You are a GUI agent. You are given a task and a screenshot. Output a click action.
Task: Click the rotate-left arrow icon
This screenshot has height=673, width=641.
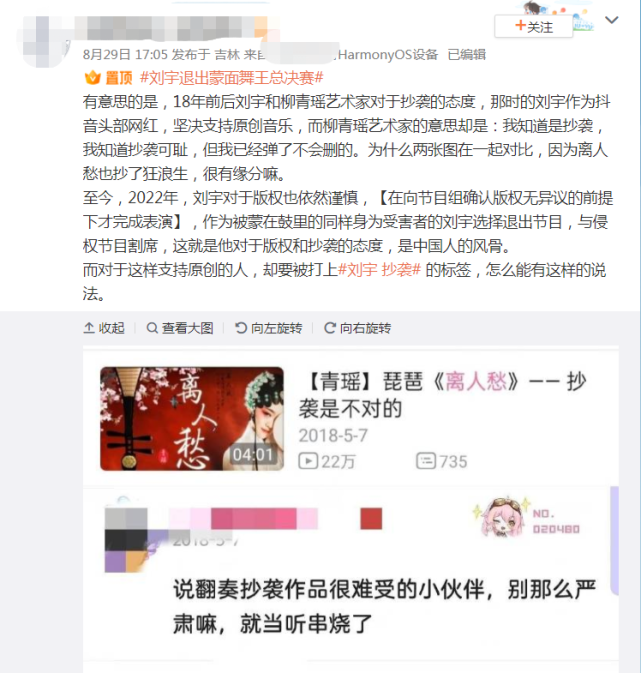tap(241, 328)
